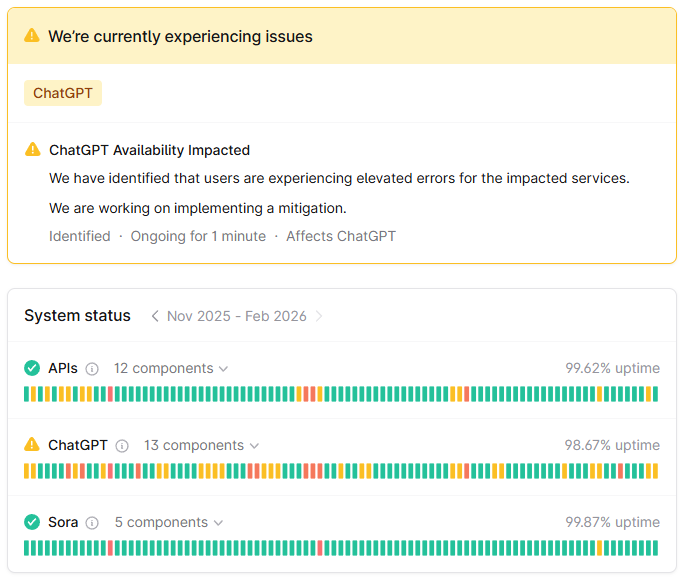Click the mitigation update sentence
This screenshot has height=579, width=680.
pyautogui.click(x=198, y=208)
